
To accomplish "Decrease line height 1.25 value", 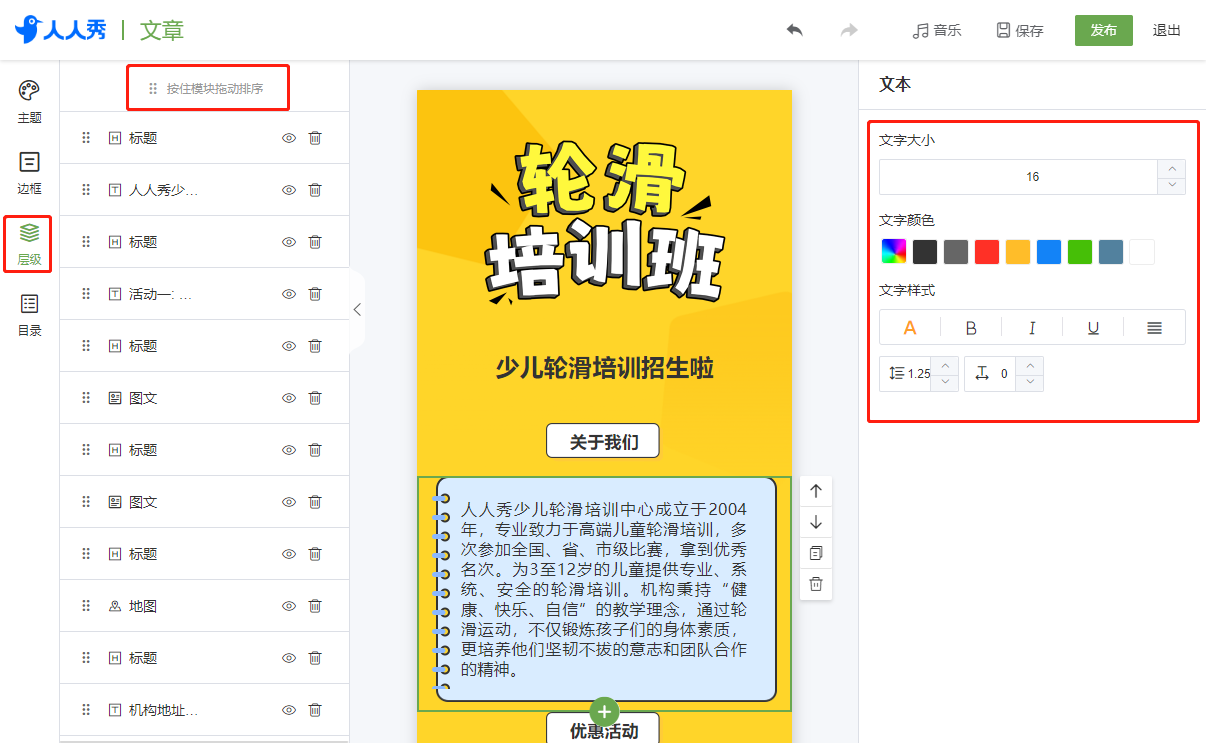I will pos(944,382).
